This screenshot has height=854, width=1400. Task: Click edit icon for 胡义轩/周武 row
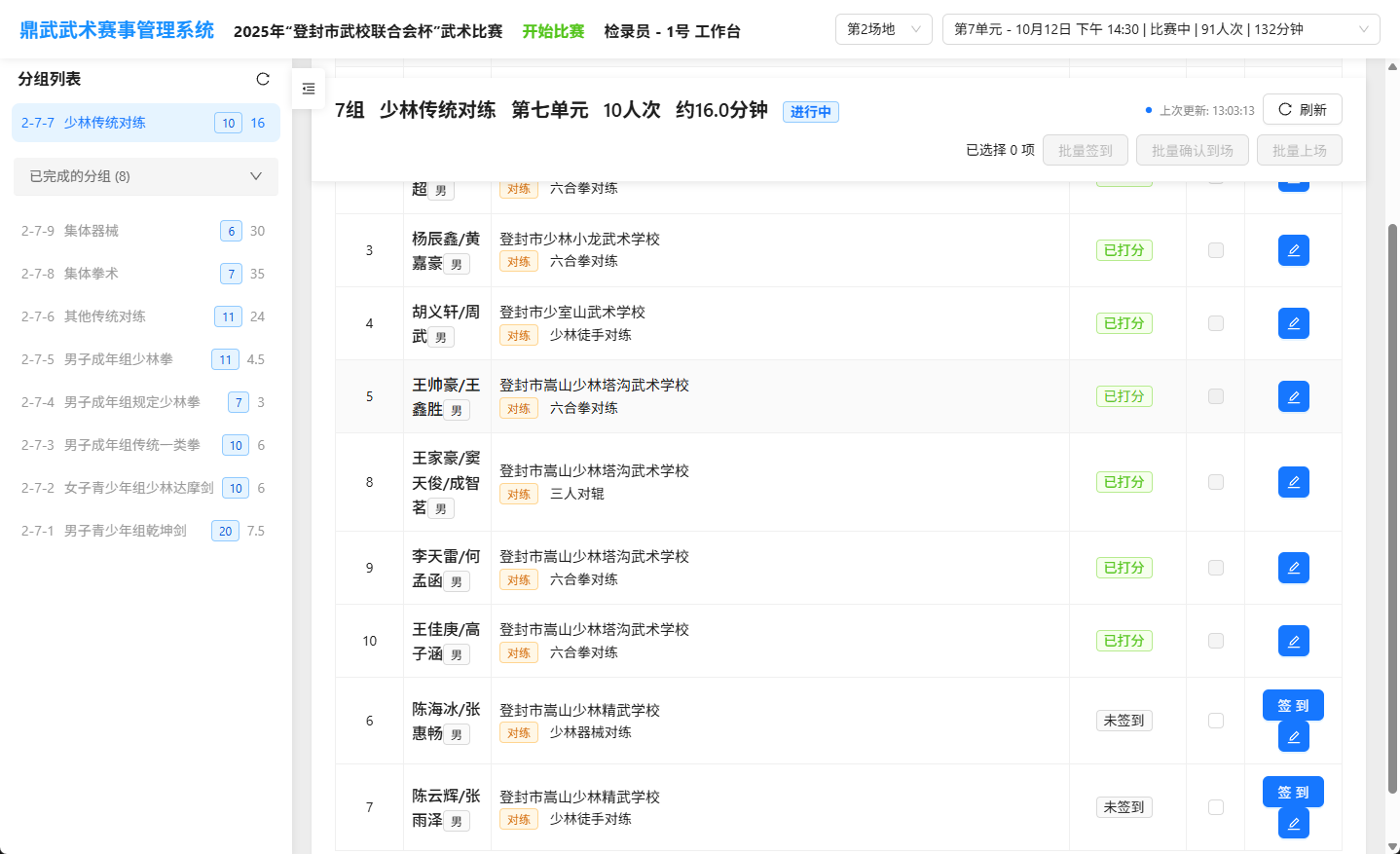[1293, 323]
